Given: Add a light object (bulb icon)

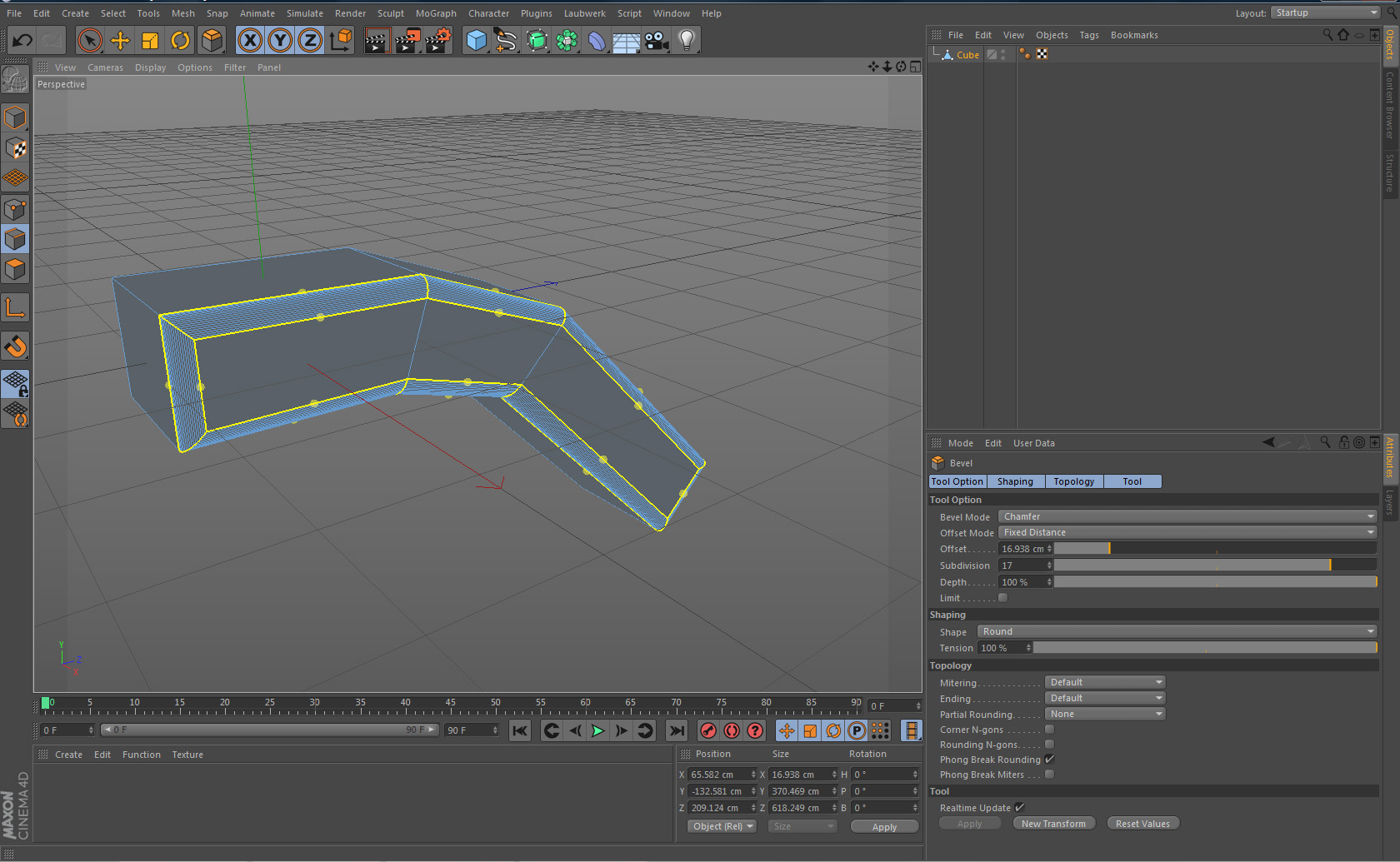Looking at the screenshot, I should 687,40.
